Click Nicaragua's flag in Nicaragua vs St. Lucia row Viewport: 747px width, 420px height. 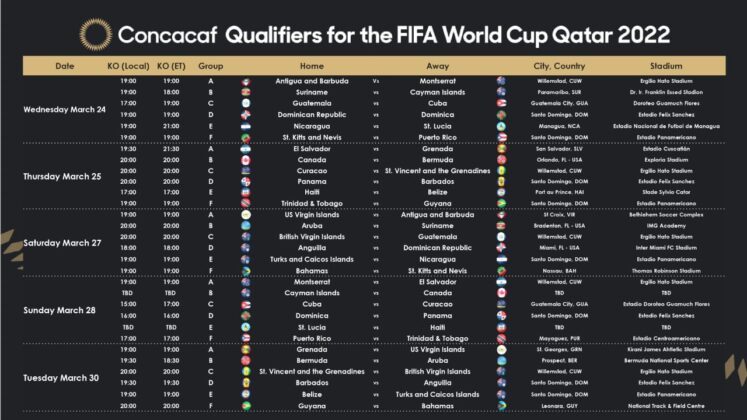(246, 124)
